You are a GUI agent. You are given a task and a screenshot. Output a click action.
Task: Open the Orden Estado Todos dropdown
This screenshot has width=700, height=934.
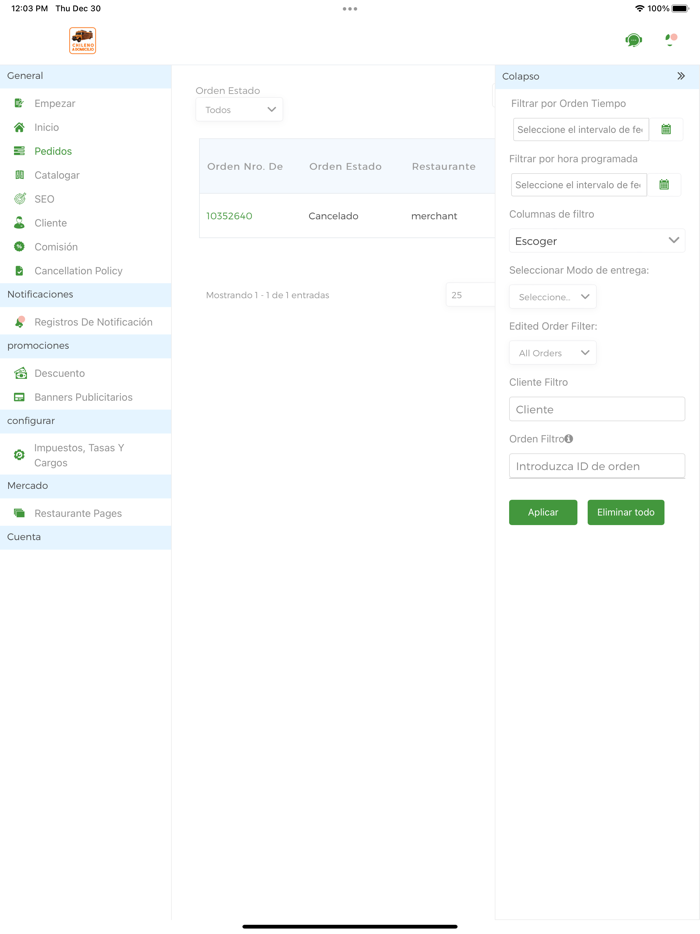click(239, 110)
